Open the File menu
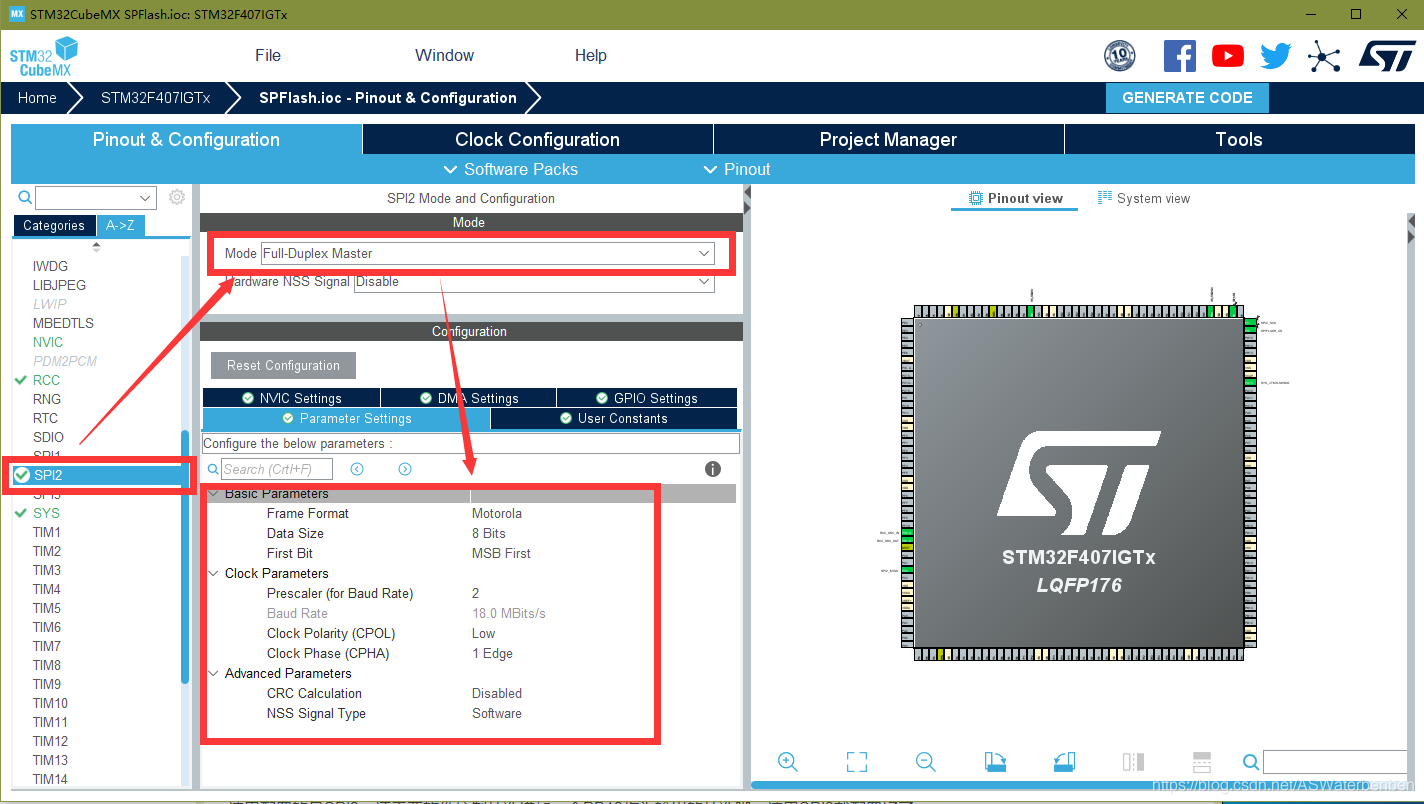The width and height of the screenshot is (1424, 804). coord(268,56)
